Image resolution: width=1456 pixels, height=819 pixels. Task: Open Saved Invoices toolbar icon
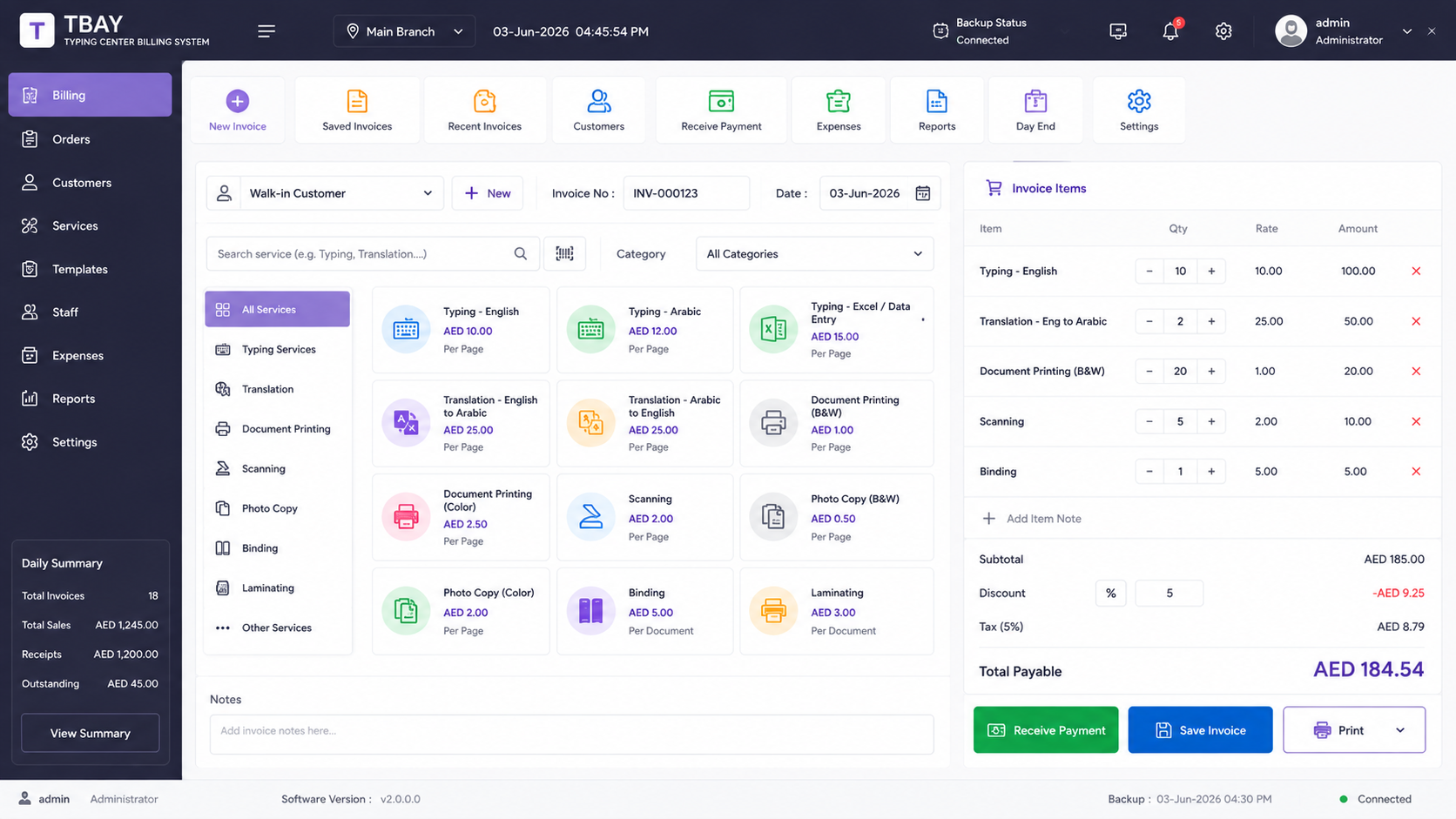point(357,111)
